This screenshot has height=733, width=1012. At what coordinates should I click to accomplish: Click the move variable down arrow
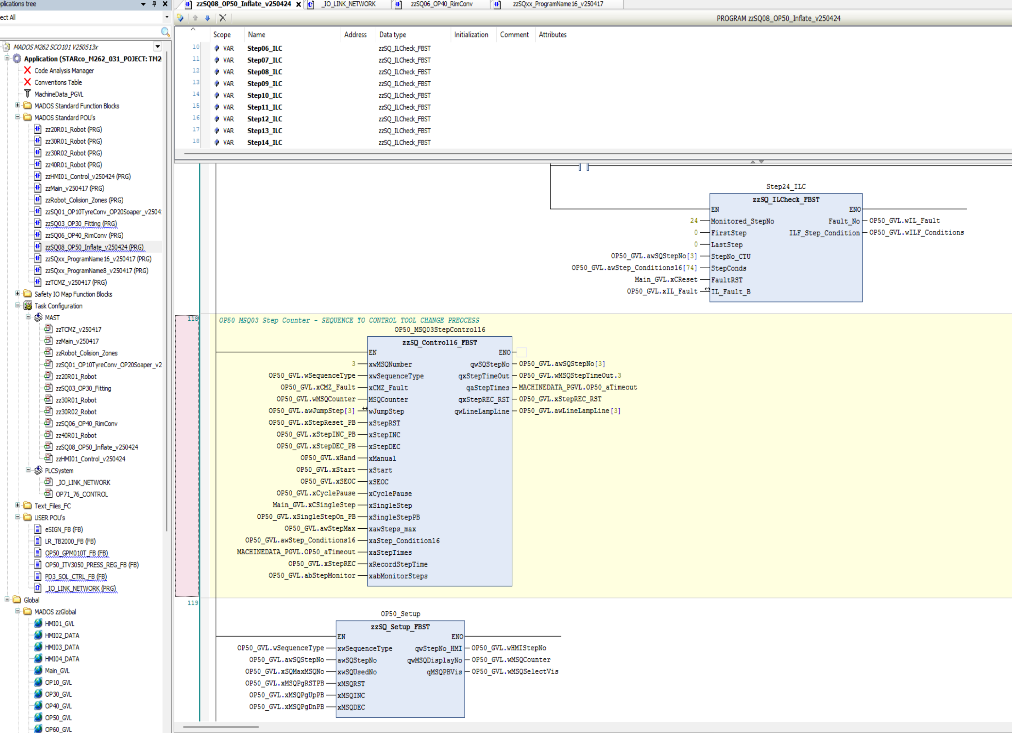coord(208,18)
